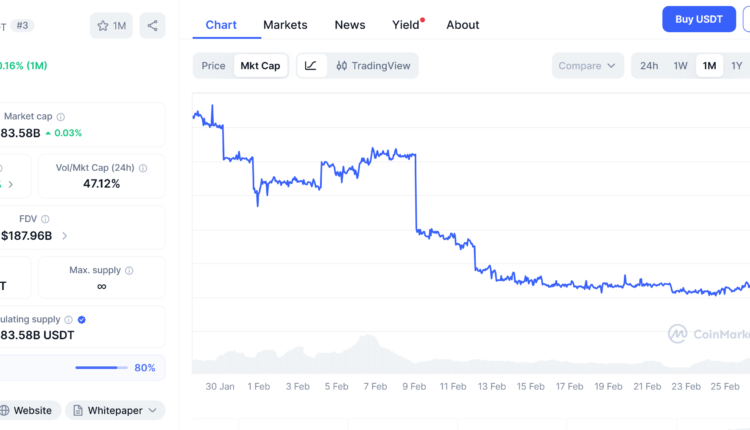Image resolution: width=750 pixels, height=430 pixels.
Task: Click the Max. supply info icon
Action: click(x=129, y=270)
